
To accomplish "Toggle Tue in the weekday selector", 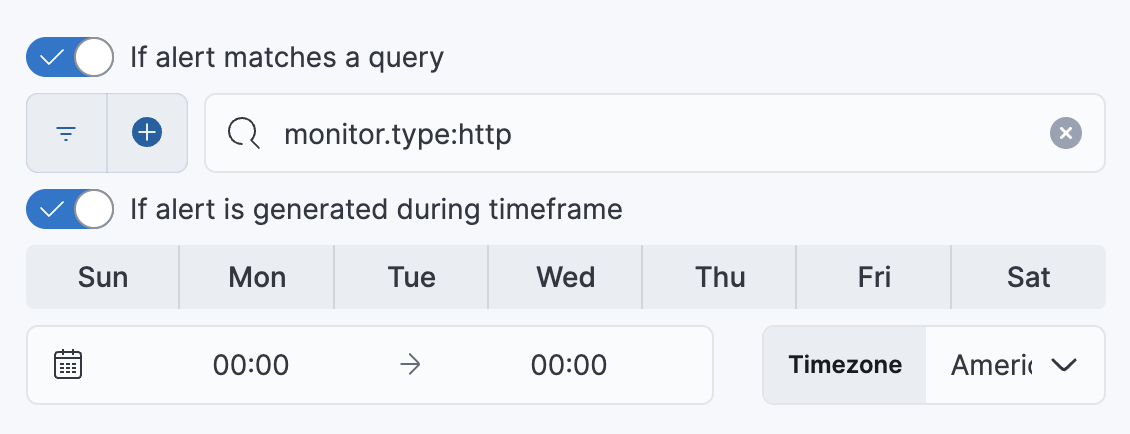I will point(411,277).
